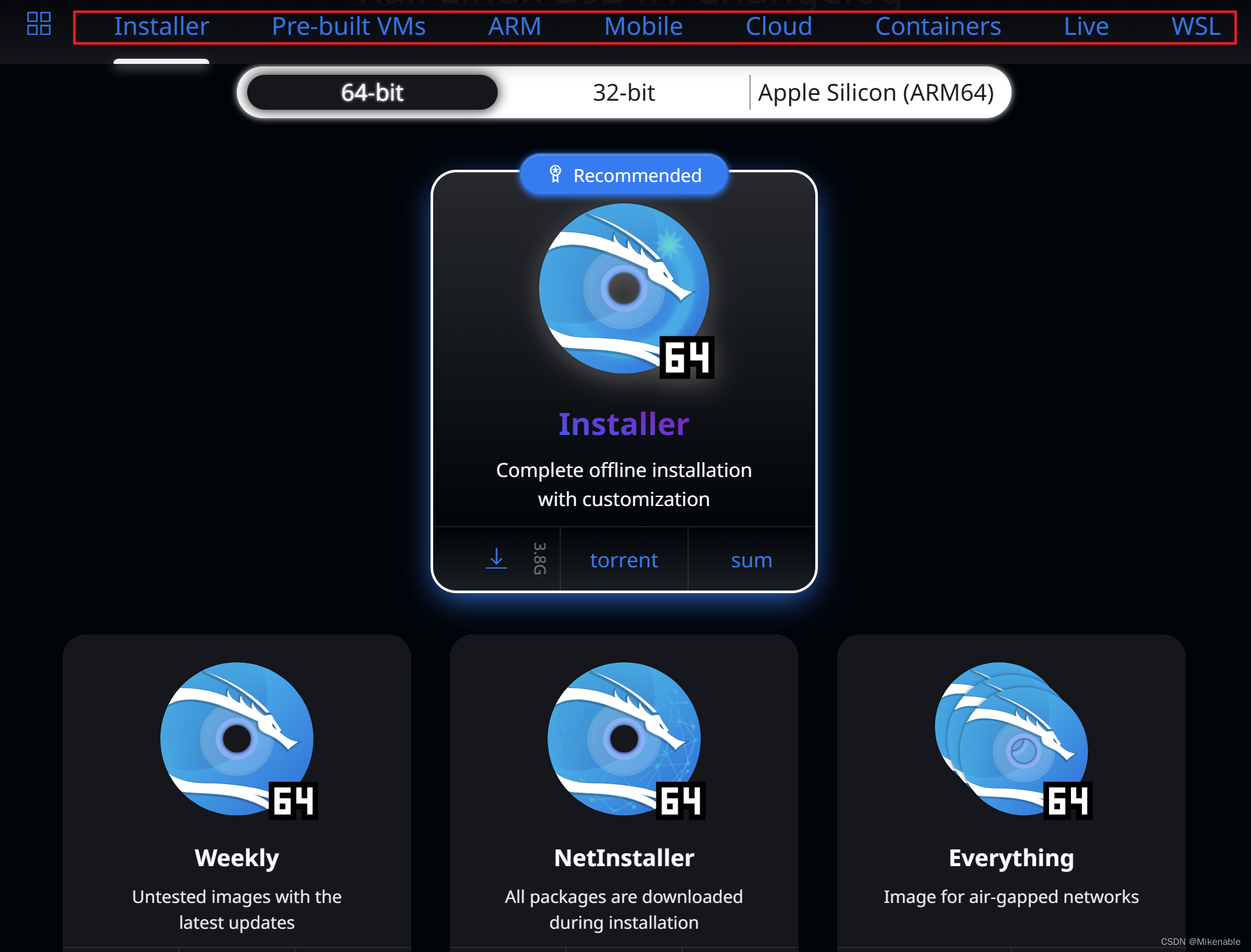Open the WSL tab
Screen dimensions: 1251x952
[1196, 26]
